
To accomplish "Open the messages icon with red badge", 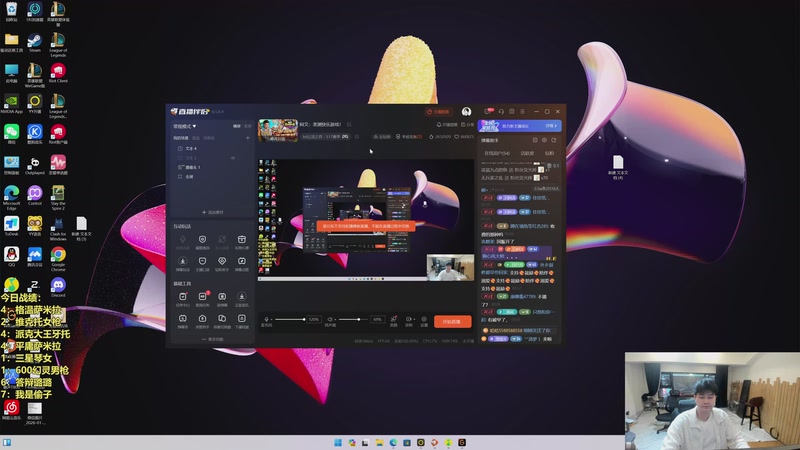I will coord(489,111).
